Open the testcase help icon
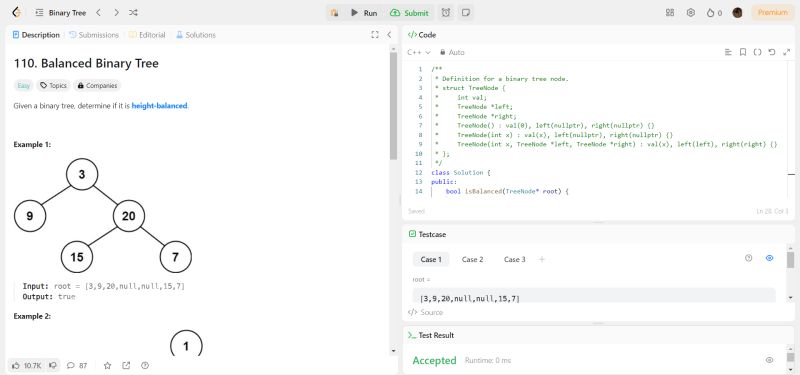 pos(748,258)
